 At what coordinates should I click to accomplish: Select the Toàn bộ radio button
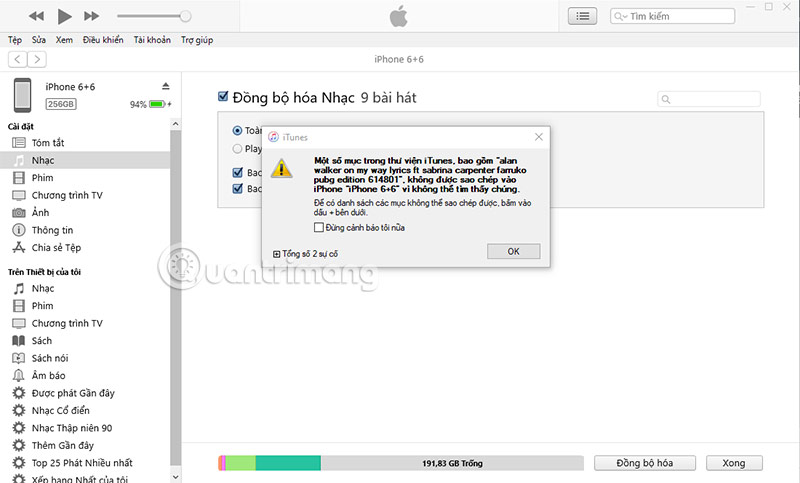(237, 131)
